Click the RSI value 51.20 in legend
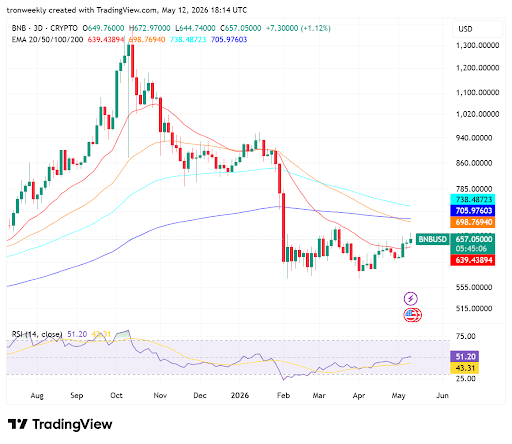The image size is (512, 444). pos(77,334)
